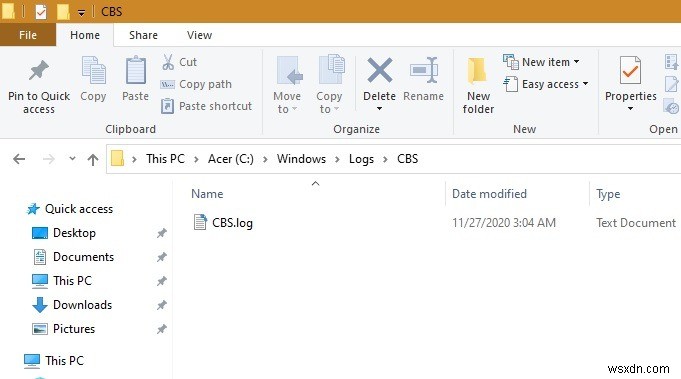Click the Back navigation arrow
This screenshot has width=681, height=379.
19,159
